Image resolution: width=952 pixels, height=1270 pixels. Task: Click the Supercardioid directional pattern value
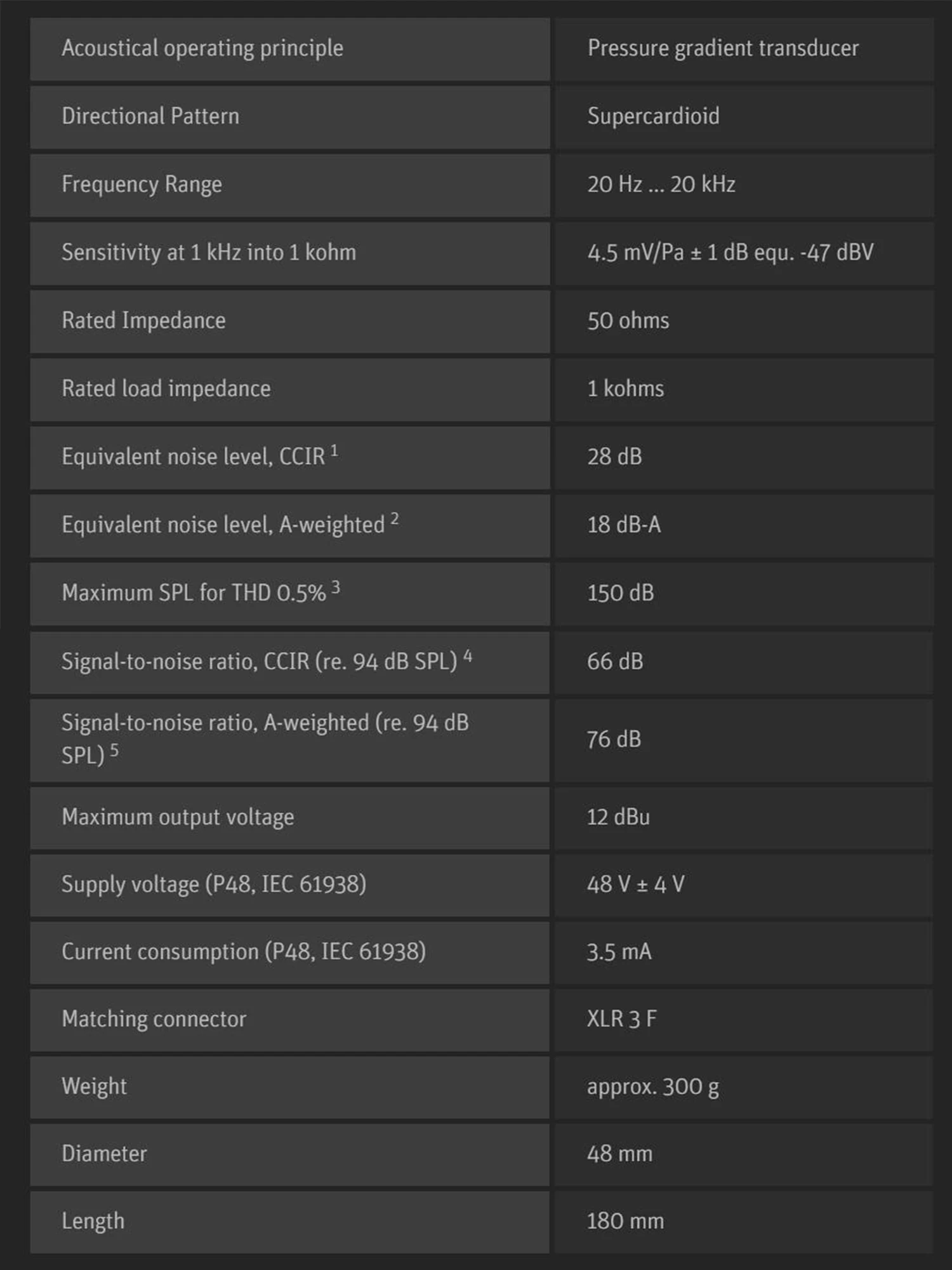(653, 116)
